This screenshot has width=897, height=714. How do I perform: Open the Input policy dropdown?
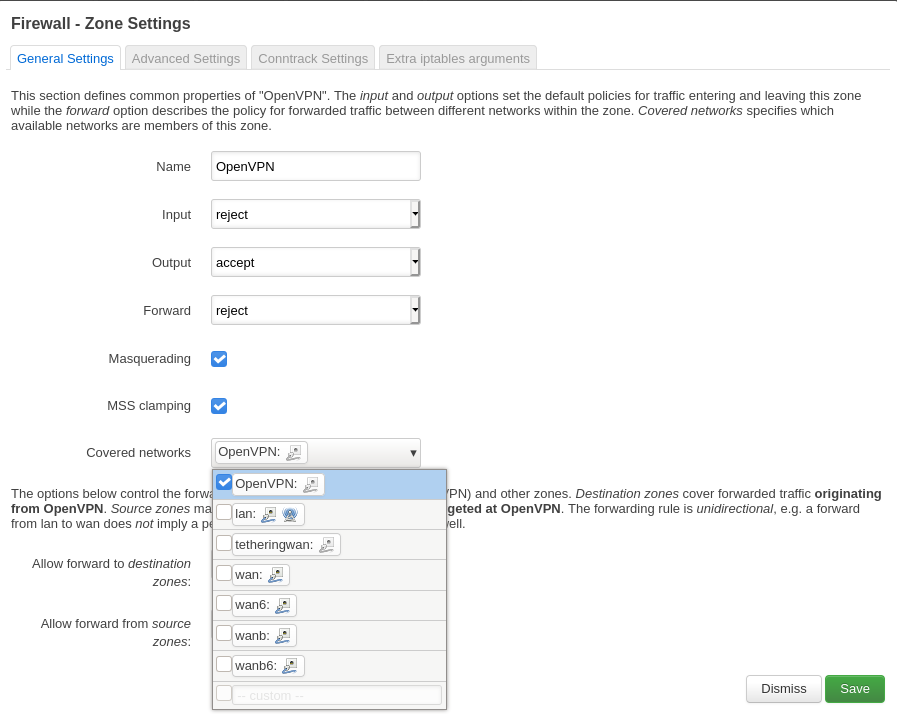point(315,214)
